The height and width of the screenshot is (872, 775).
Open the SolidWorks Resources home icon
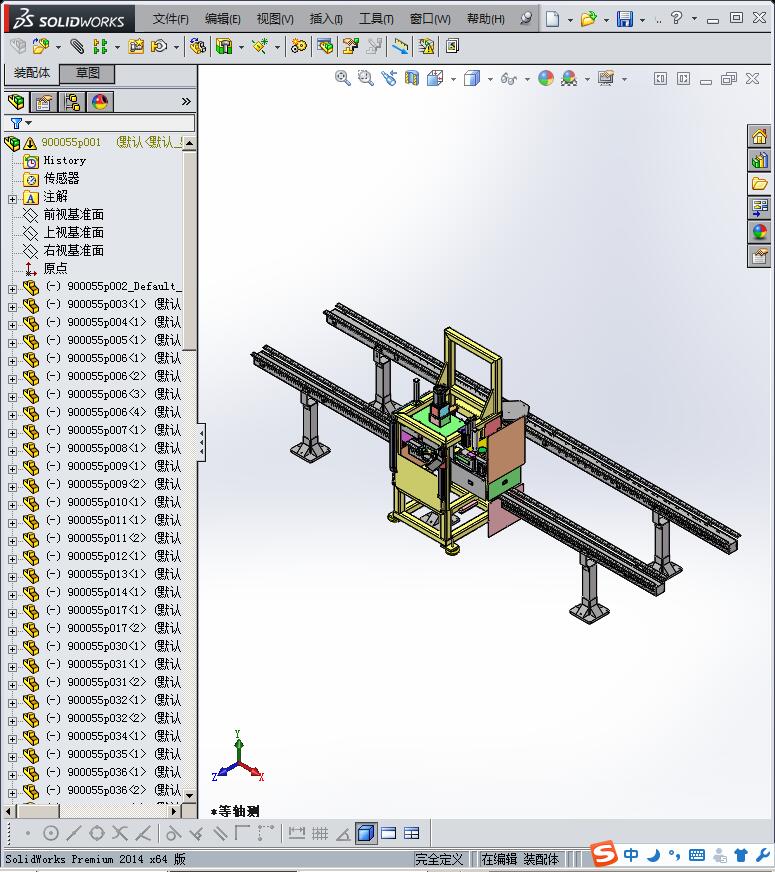click(x=759, y=136)
